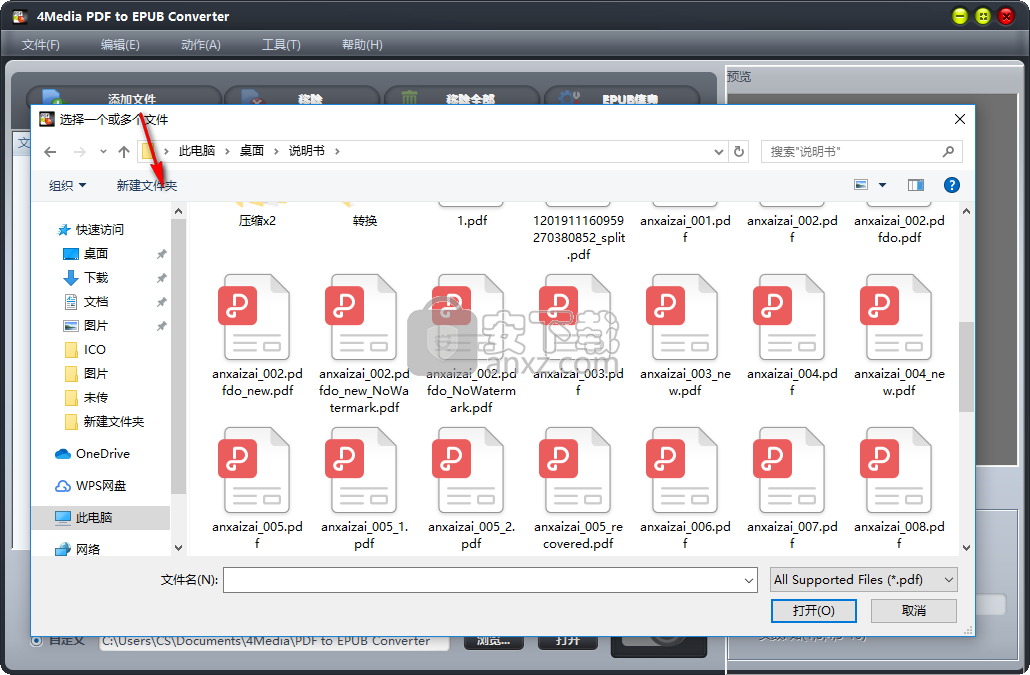Click the 取消 button

(x=913, y=611)
